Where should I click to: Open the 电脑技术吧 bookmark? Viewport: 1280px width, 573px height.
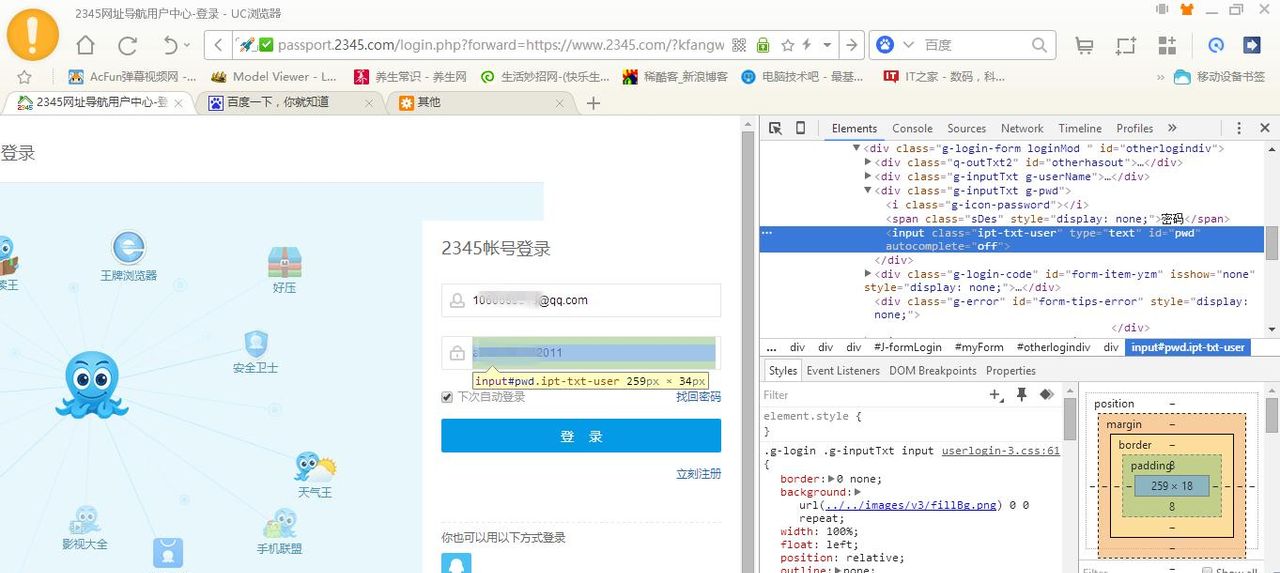(803, 76)
